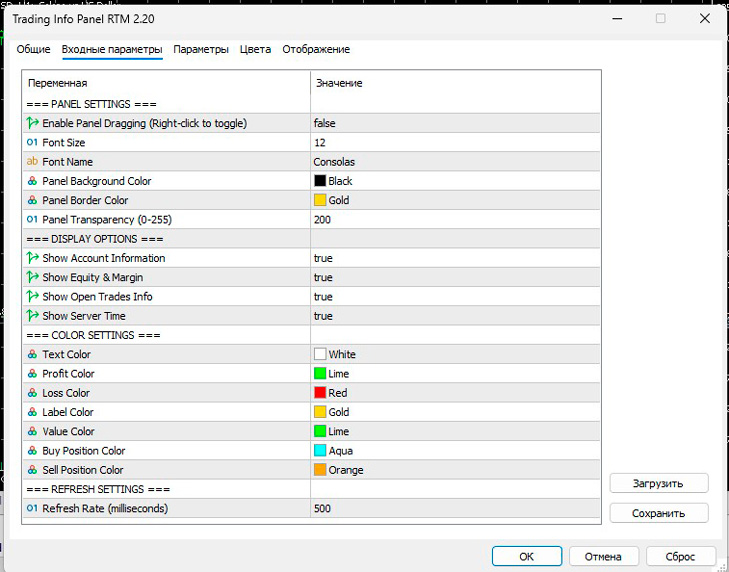Open the Panel Border Color Gold dropdown

click(455, 201)
